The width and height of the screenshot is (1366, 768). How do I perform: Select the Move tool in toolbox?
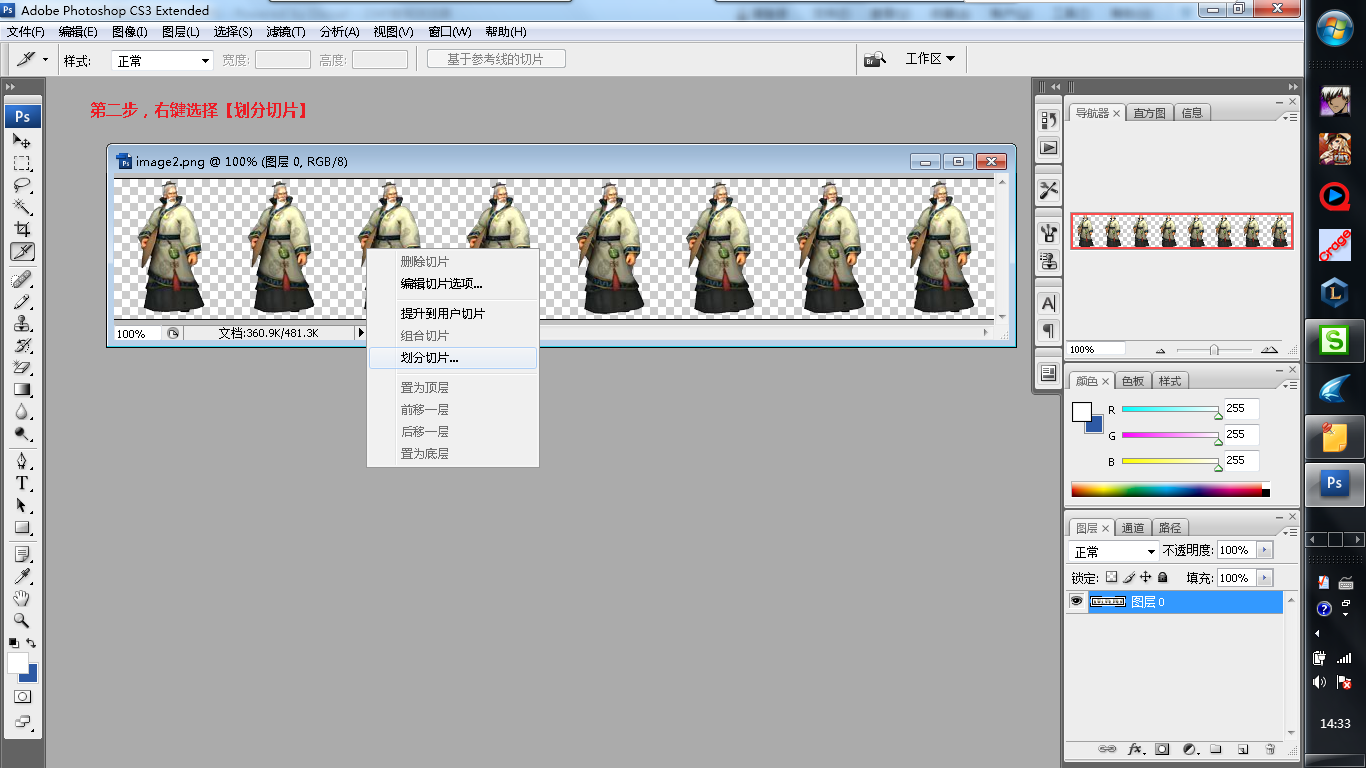(x=22, y=142)
